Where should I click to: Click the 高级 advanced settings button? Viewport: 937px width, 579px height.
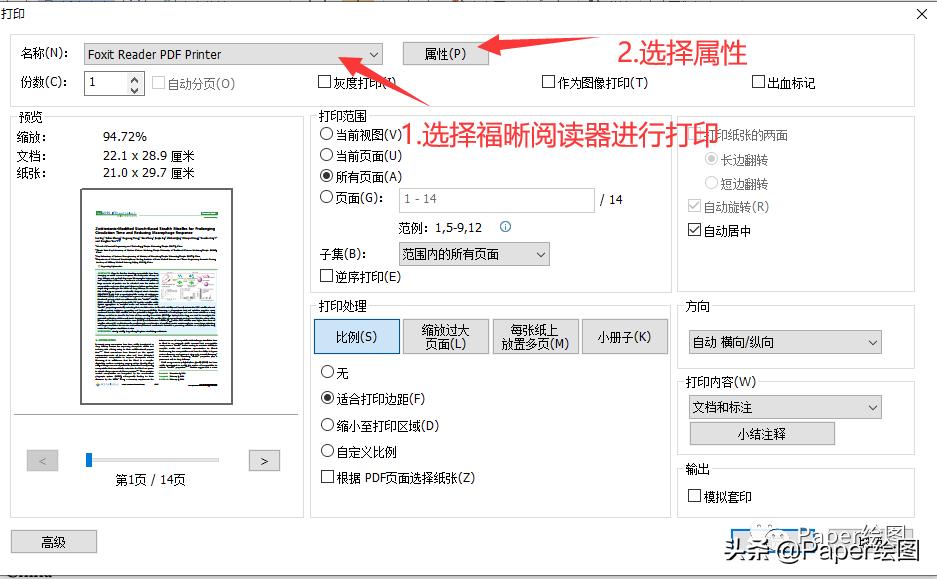point(53,541)
